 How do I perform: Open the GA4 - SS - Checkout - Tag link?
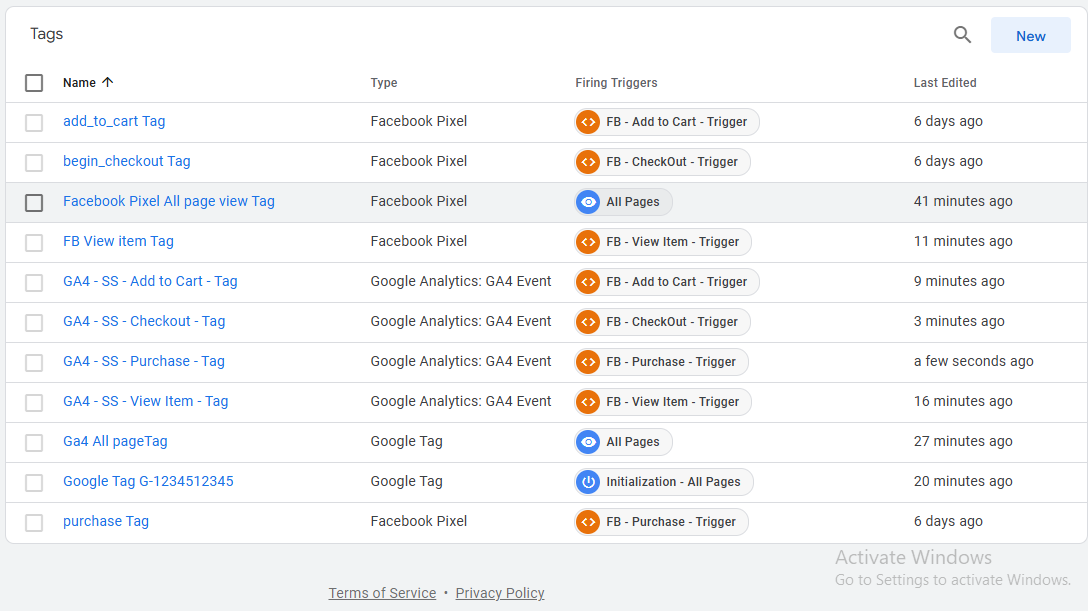click(x=144, y=321)
